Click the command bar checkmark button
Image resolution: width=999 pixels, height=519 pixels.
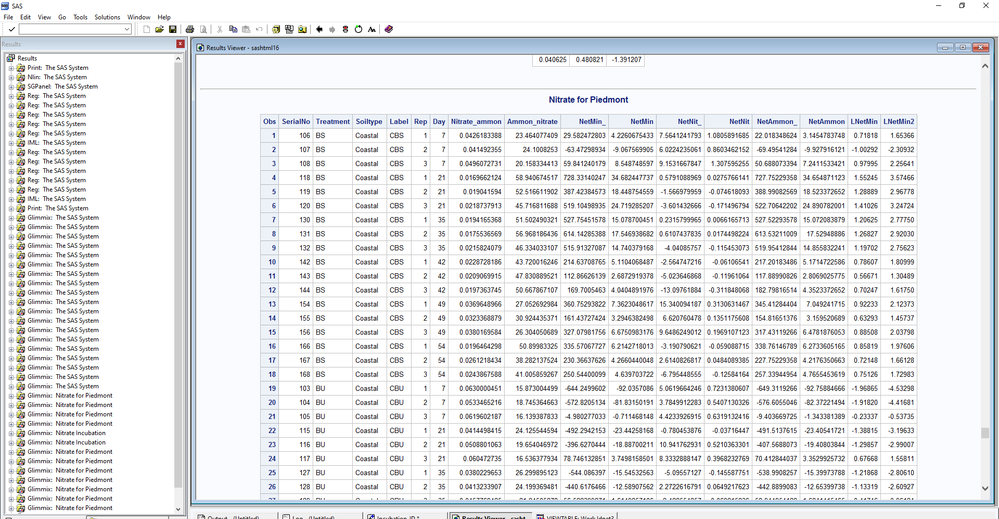[11, 30]
